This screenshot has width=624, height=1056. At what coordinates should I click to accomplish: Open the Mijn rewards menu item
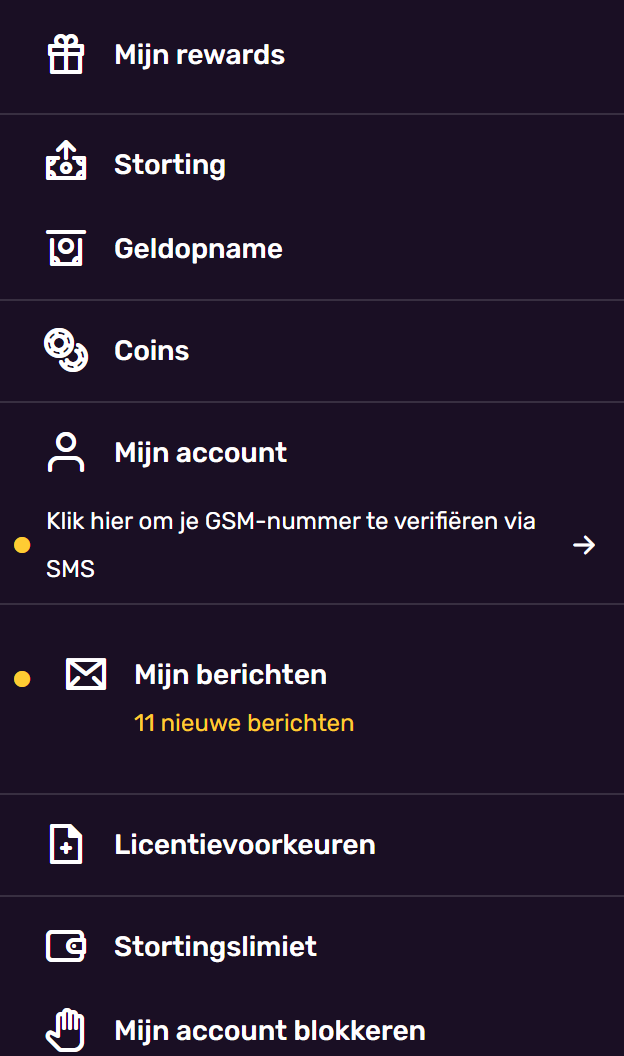[199, 54]
